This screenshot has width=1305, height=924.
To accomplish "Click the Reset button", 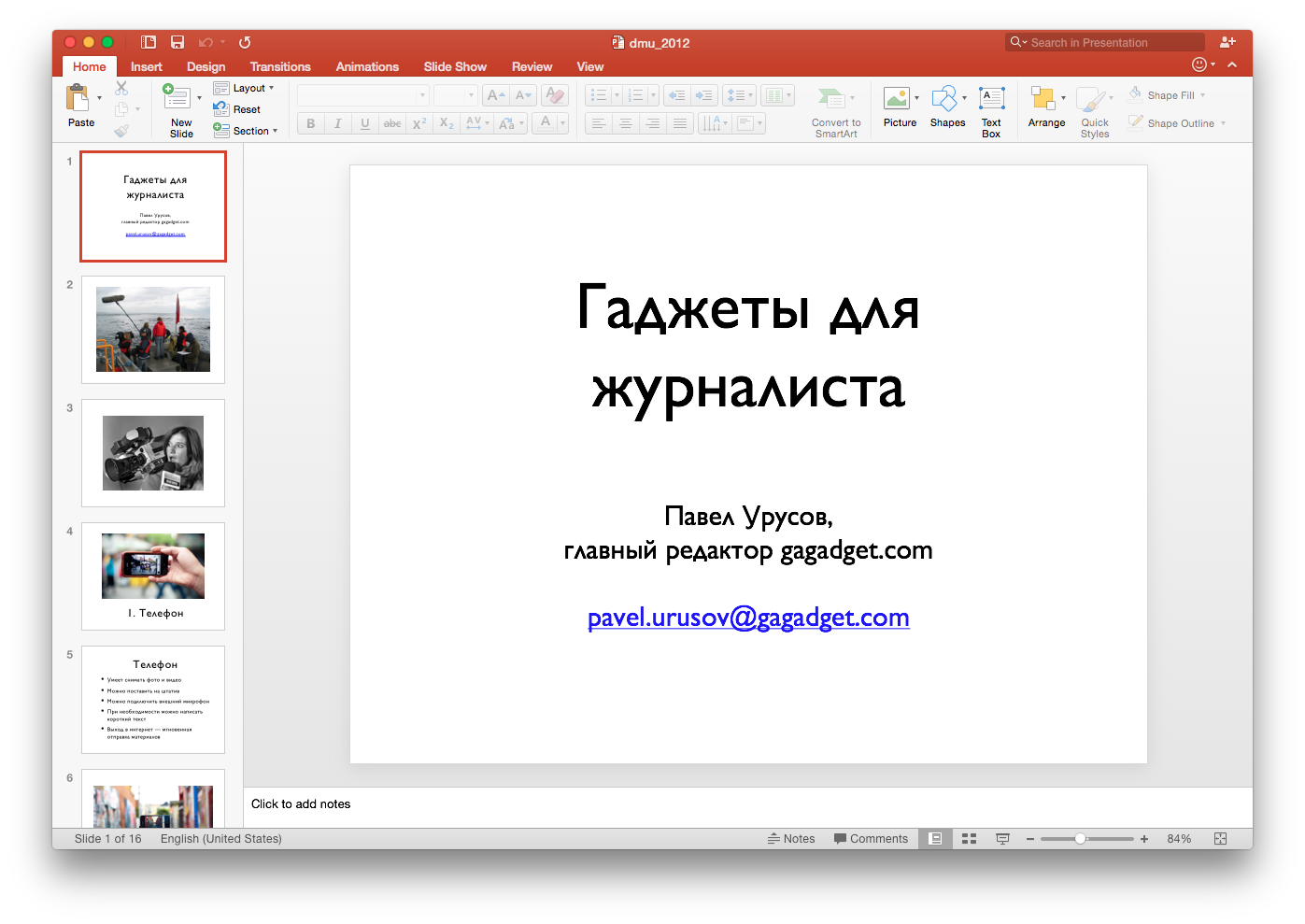I will (237, 109).
